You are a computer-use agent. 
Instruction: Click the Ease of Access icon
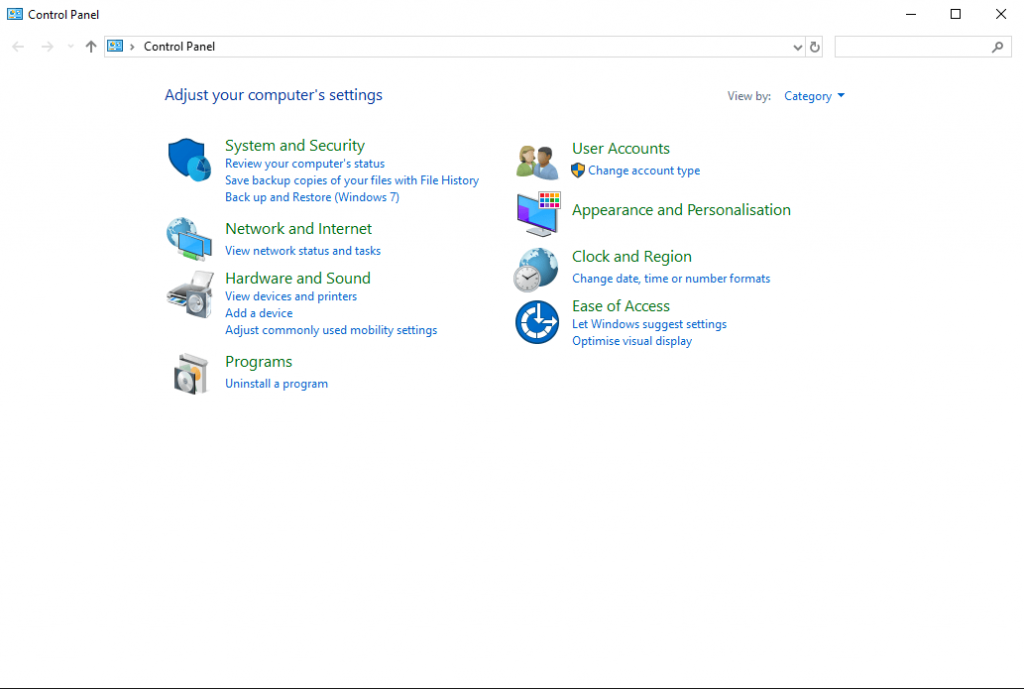coord(537,322)
